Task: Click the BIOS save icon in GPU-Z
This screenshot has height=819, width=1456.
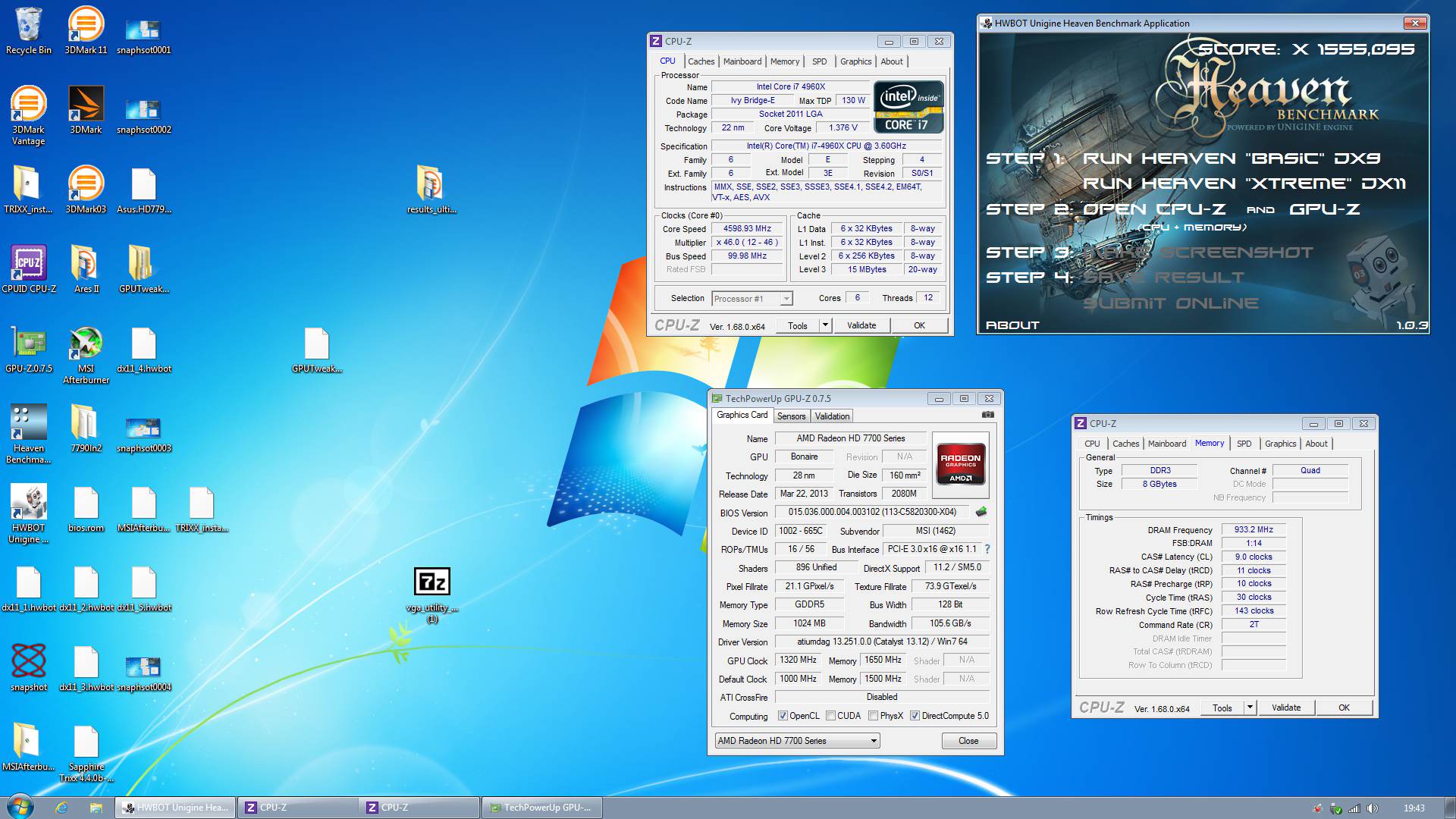Action: click(981, 512)
